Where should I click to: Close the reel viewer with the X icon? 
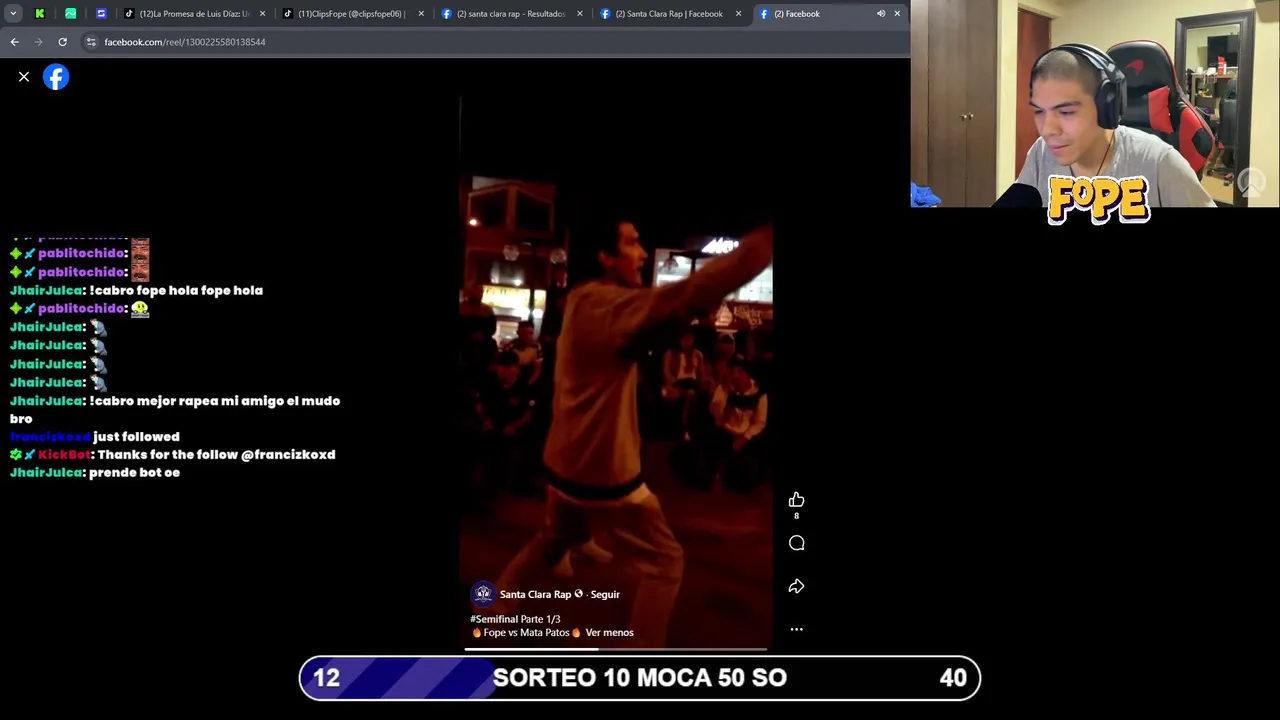(24, 77)
